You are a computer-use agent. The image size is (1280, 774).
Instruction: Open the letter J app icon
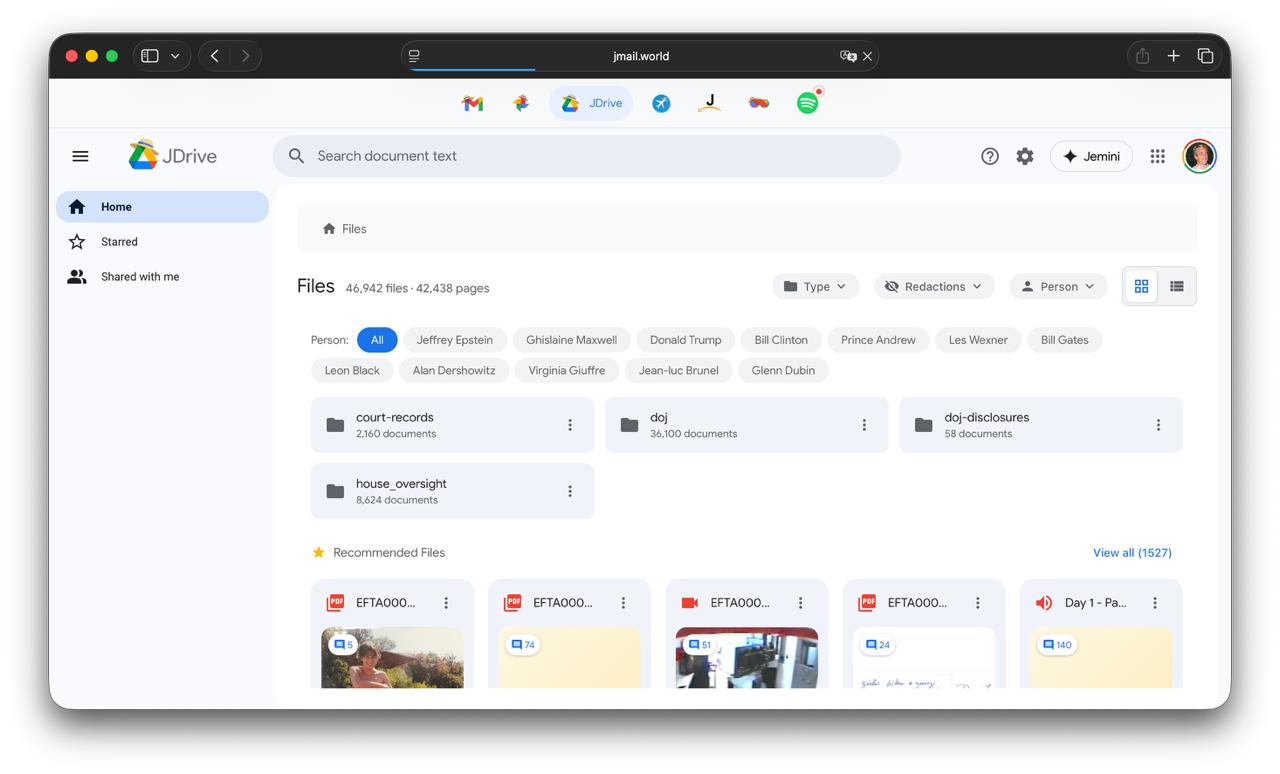coord(709,103)
